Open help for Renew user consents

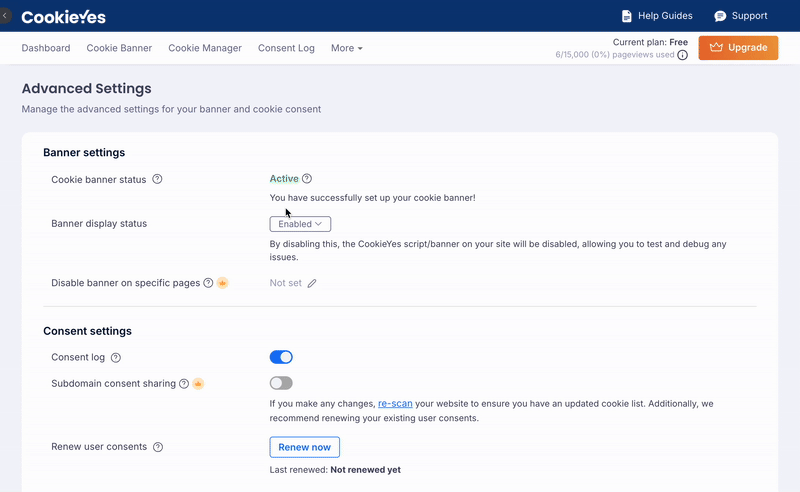158,447
